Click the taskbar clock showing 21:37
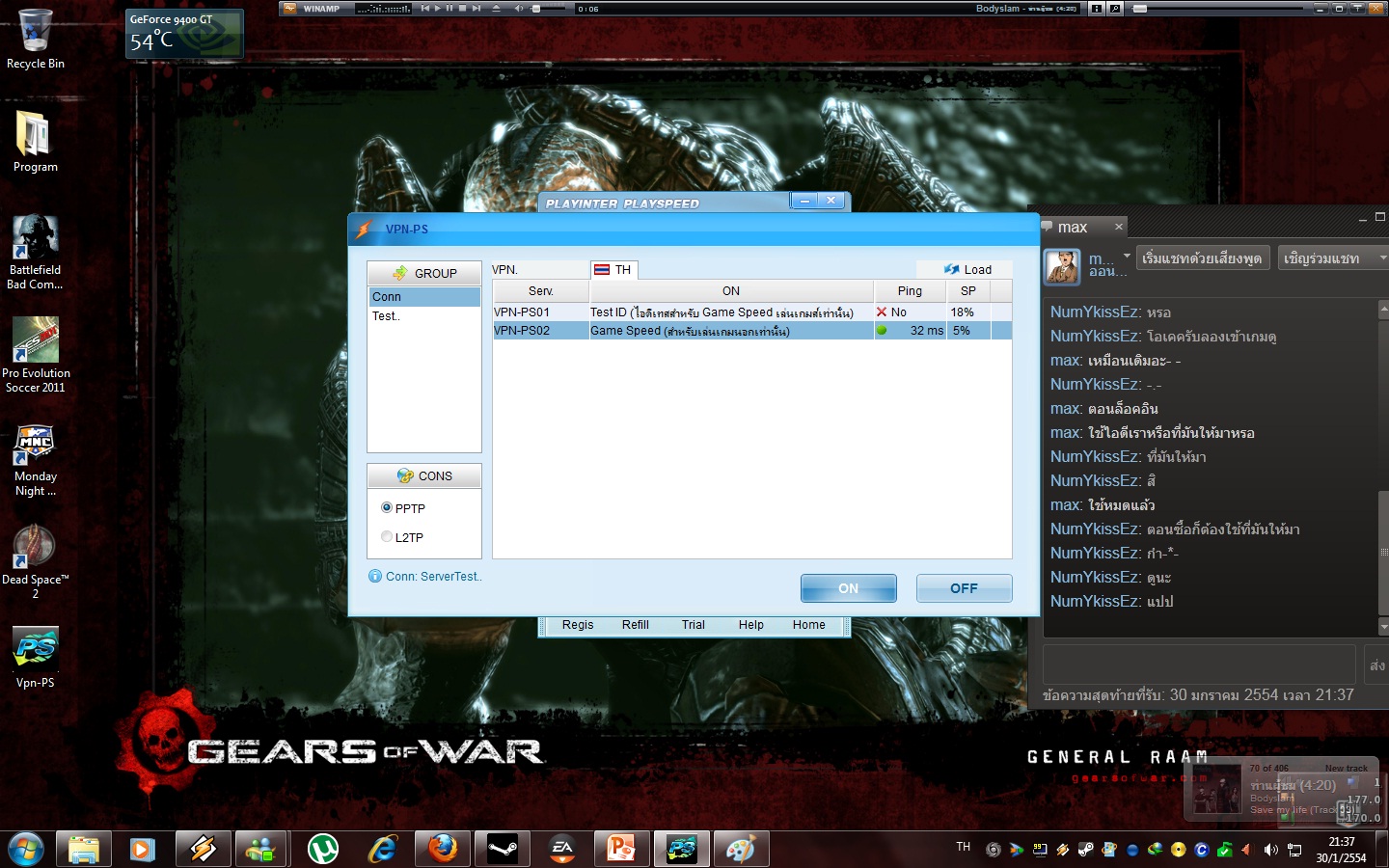The image size is (1389, 868). pyautogui.click(x=1341, y=850)
